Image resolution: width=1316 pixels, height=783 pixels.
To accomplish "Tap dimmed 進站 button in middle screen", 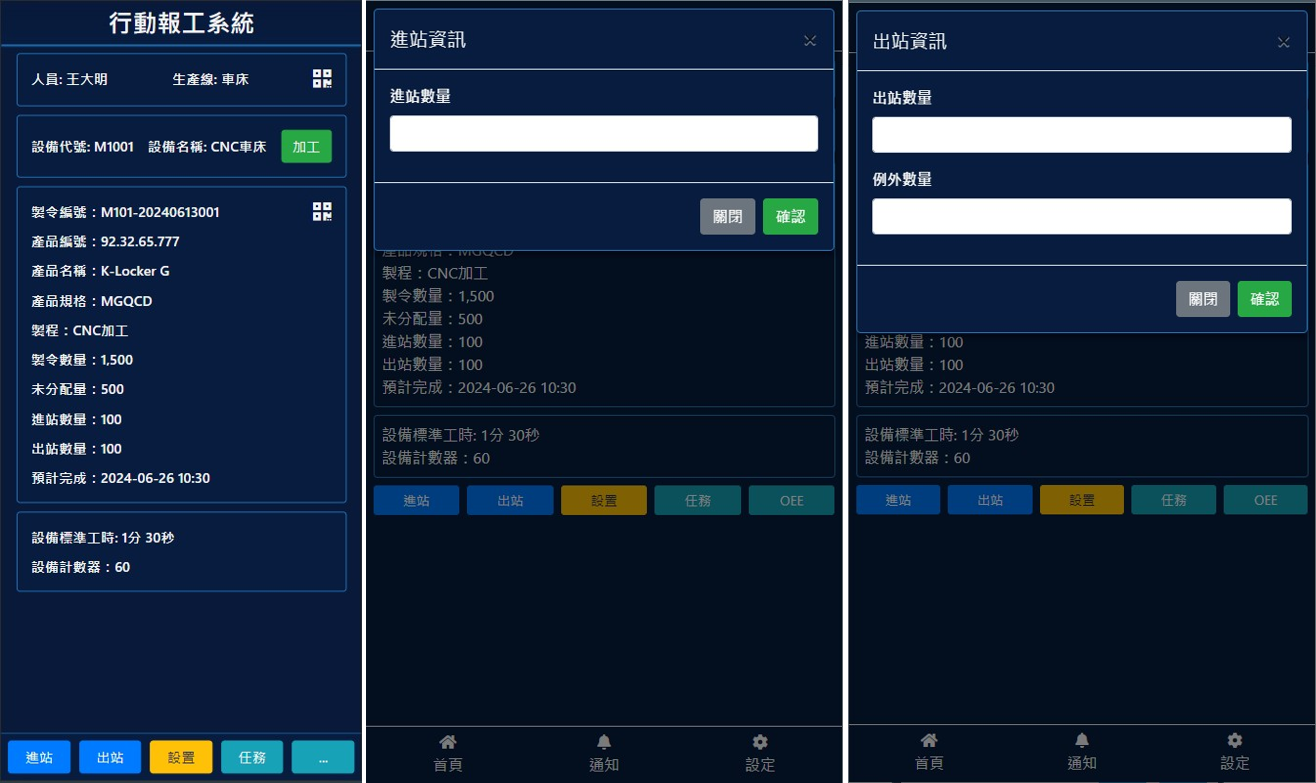I will (x=416, y=501).
